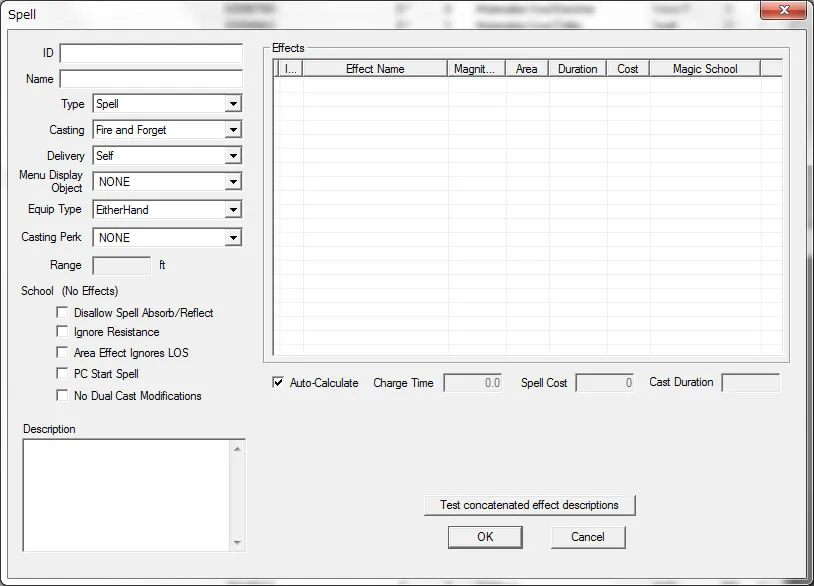Uncheck the Auto-Calculate checkbox
This screenshot has height=586, width=814.
click(278, 383)
